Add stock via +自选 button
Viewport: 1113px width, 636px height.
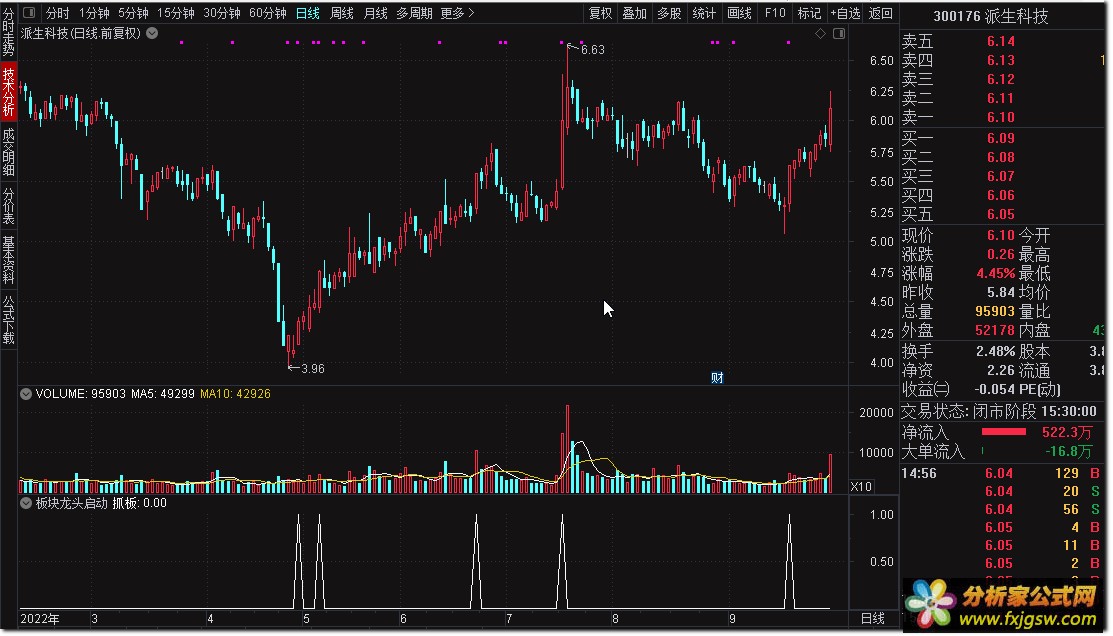click(x=845, y=13)
